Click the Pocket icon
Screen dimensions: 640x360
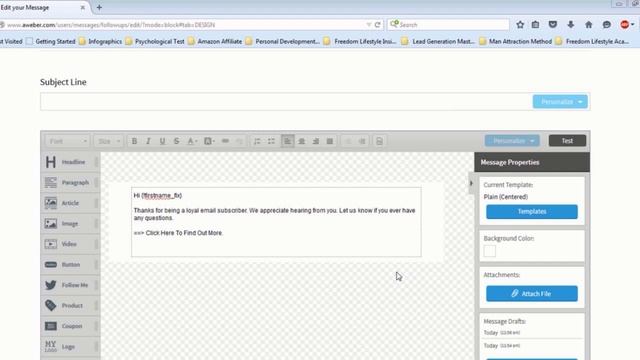tap(553, 25)
